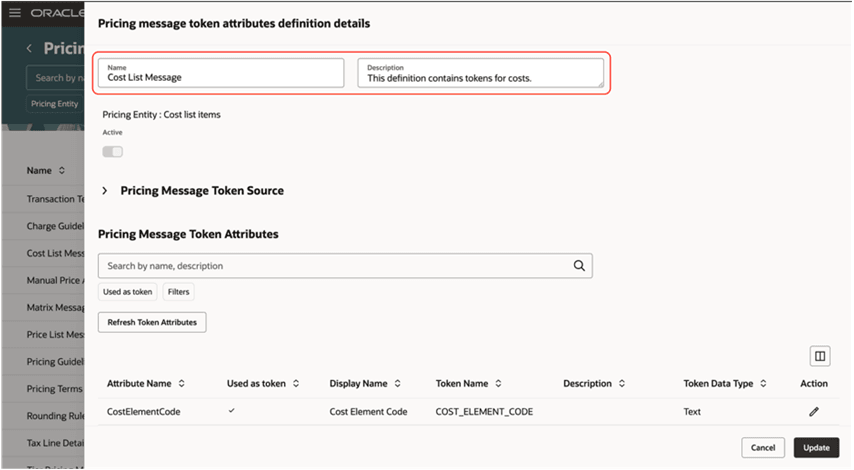Select Price List Message row in background list
The image size is (854, 470).
[x=44, y=334]
